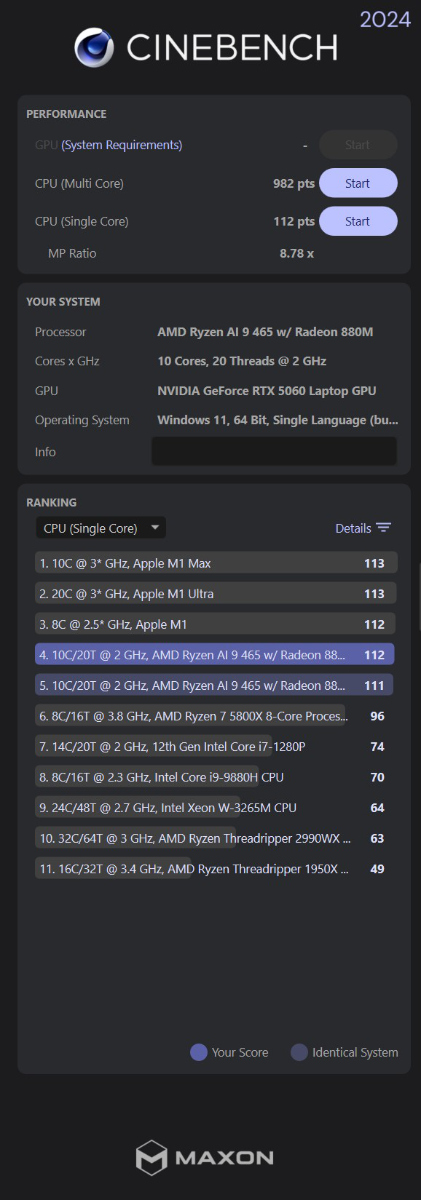Select the rank 5 identical system row

(x=214, y=685)
